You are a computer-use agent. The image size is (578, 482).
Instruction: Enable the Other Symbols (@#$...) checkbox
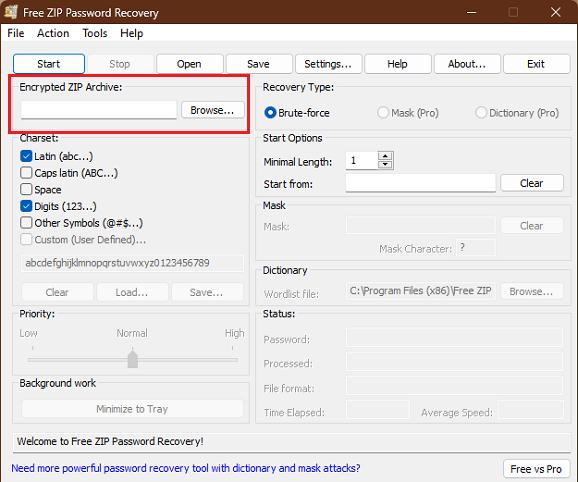(26, 223)
